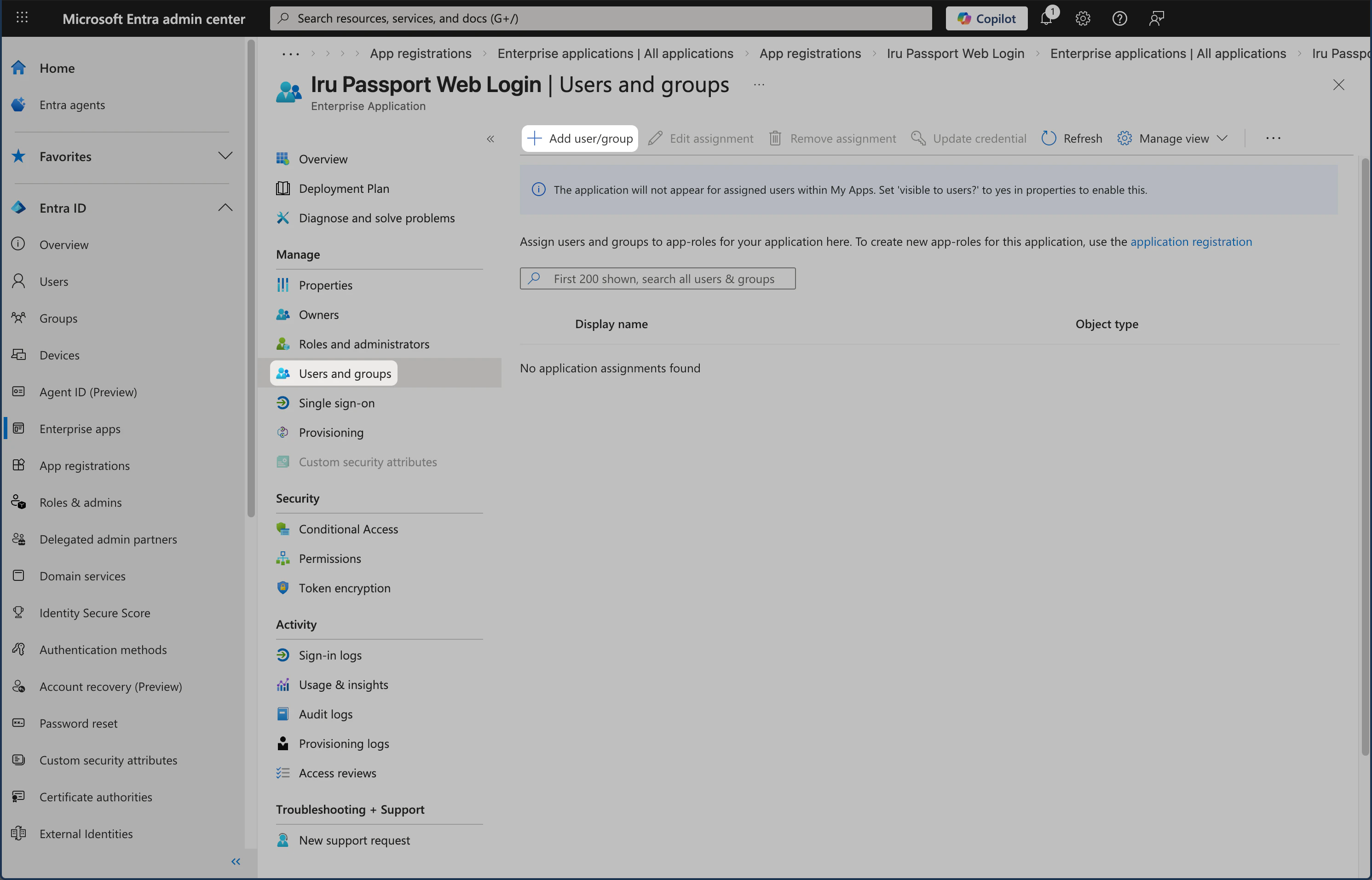Open the notifications bell
Viewport: 1372px width, 880px height.
1045,17
